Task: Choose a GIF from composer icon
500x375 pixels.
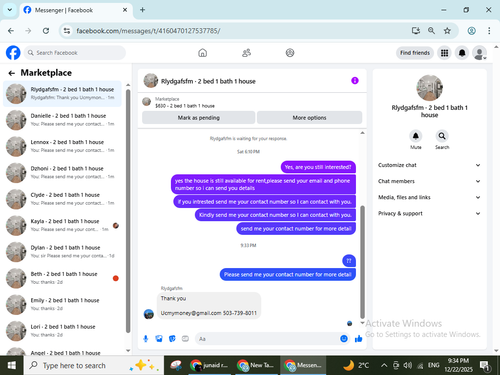Action: tap(185, 339)
